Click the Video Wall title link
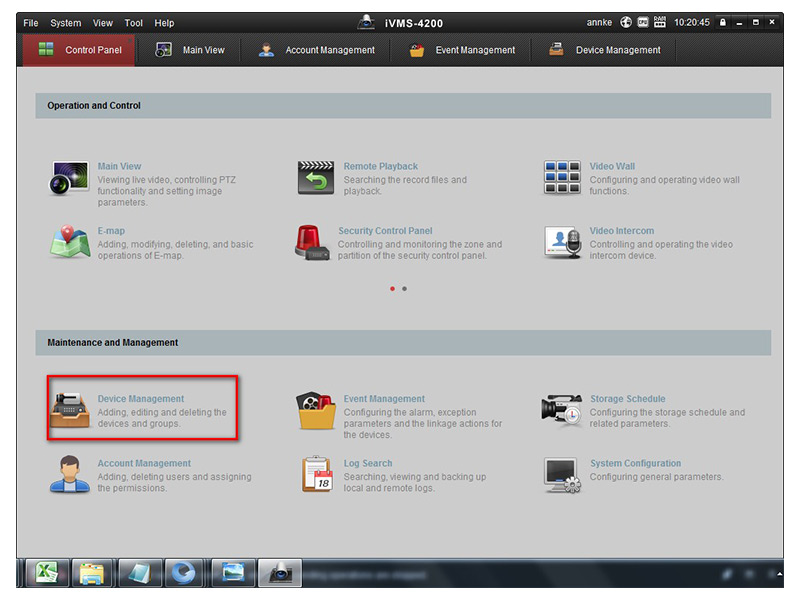 click(x=612, y=166)
